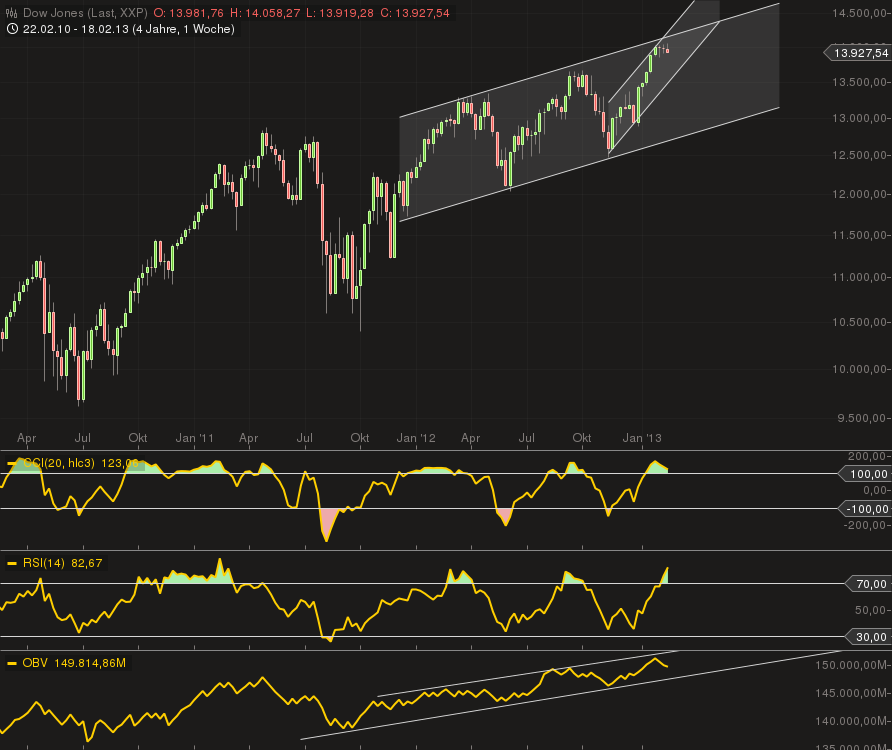Click the candlestick symbol icon top left
892x750 pixels.
pyautogui.click(x=10, y=12)
